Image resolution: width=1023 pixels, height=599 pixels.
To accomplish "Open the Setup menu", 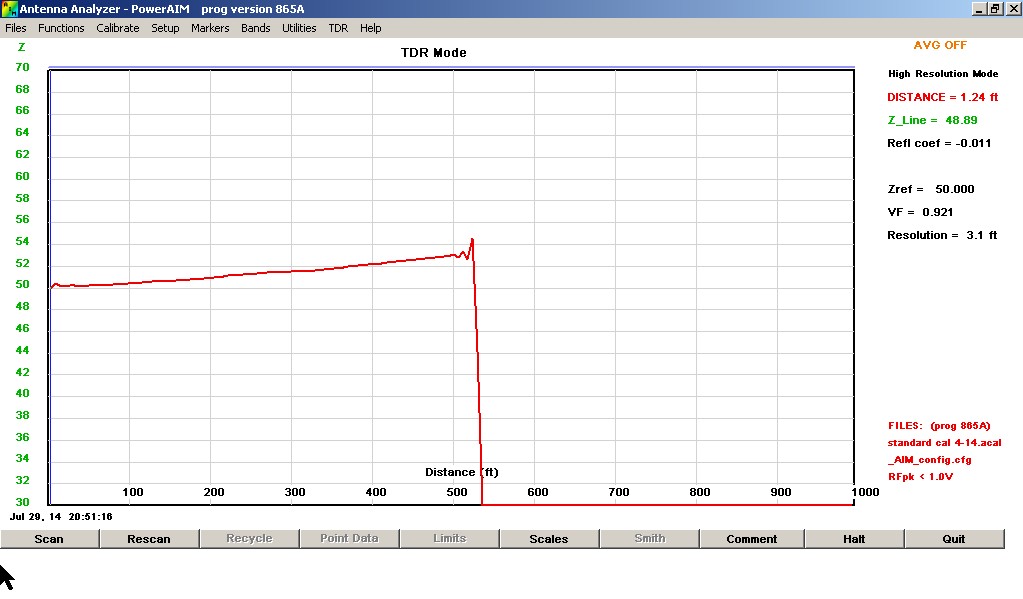I will [x=165, y=28].
